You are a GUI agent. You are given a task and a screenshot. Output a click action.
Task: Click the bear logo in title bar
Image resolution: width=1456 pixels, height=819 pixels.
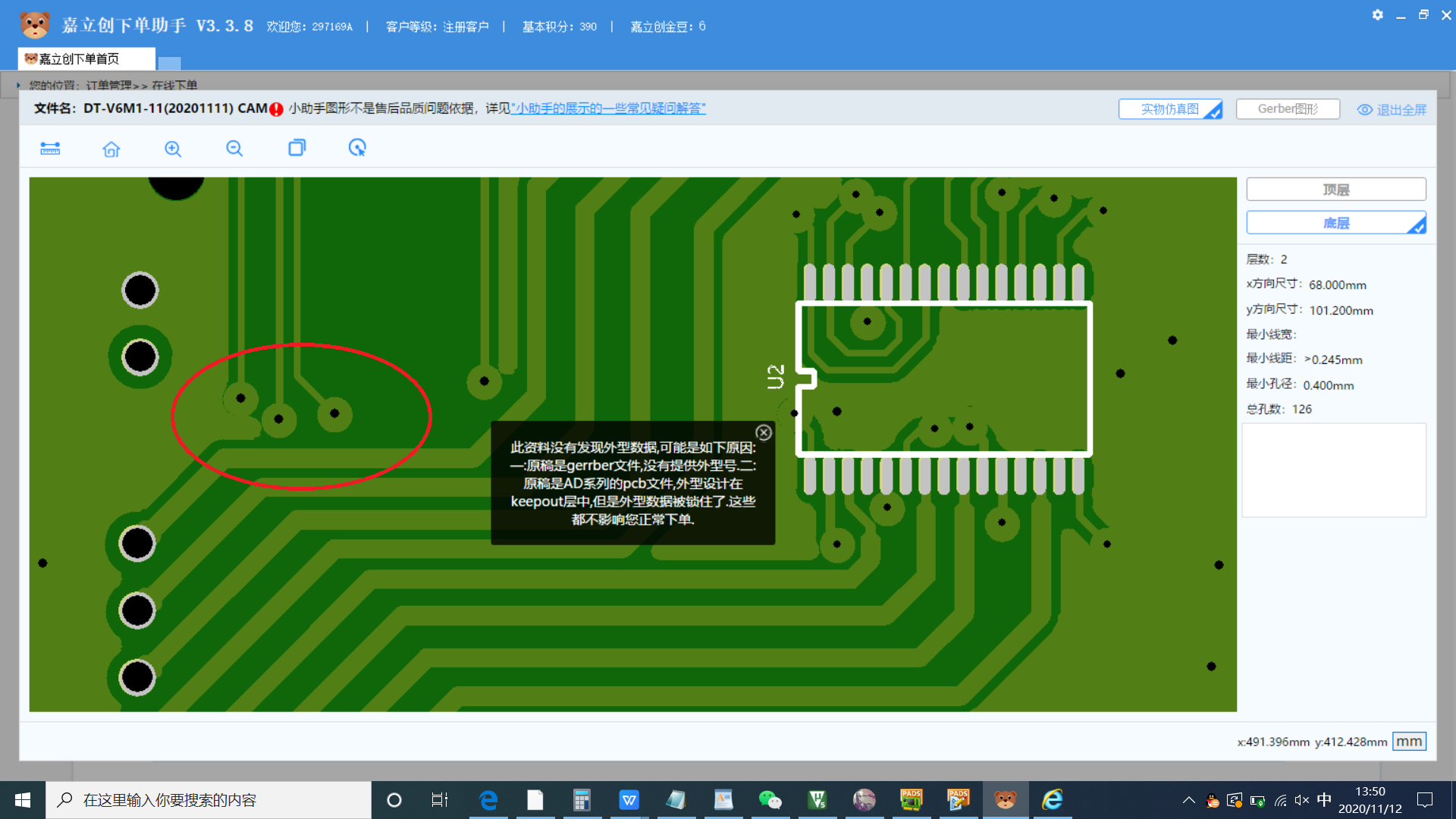point(35,25)
